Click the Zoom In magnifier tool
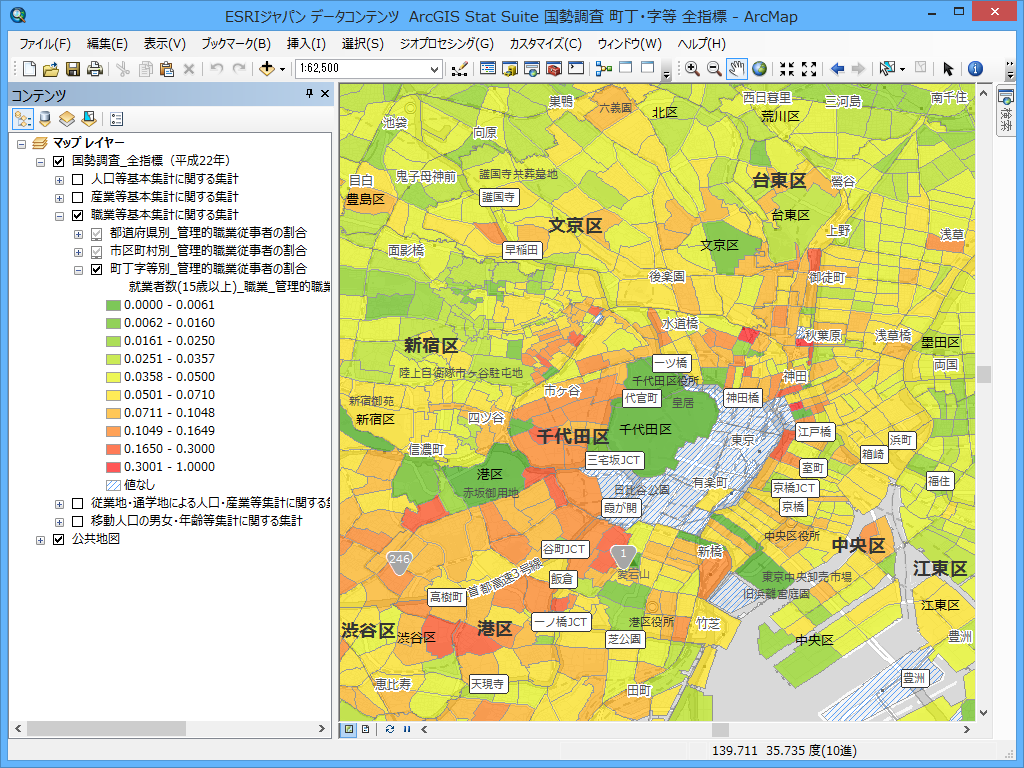 [x=692, y=69]
